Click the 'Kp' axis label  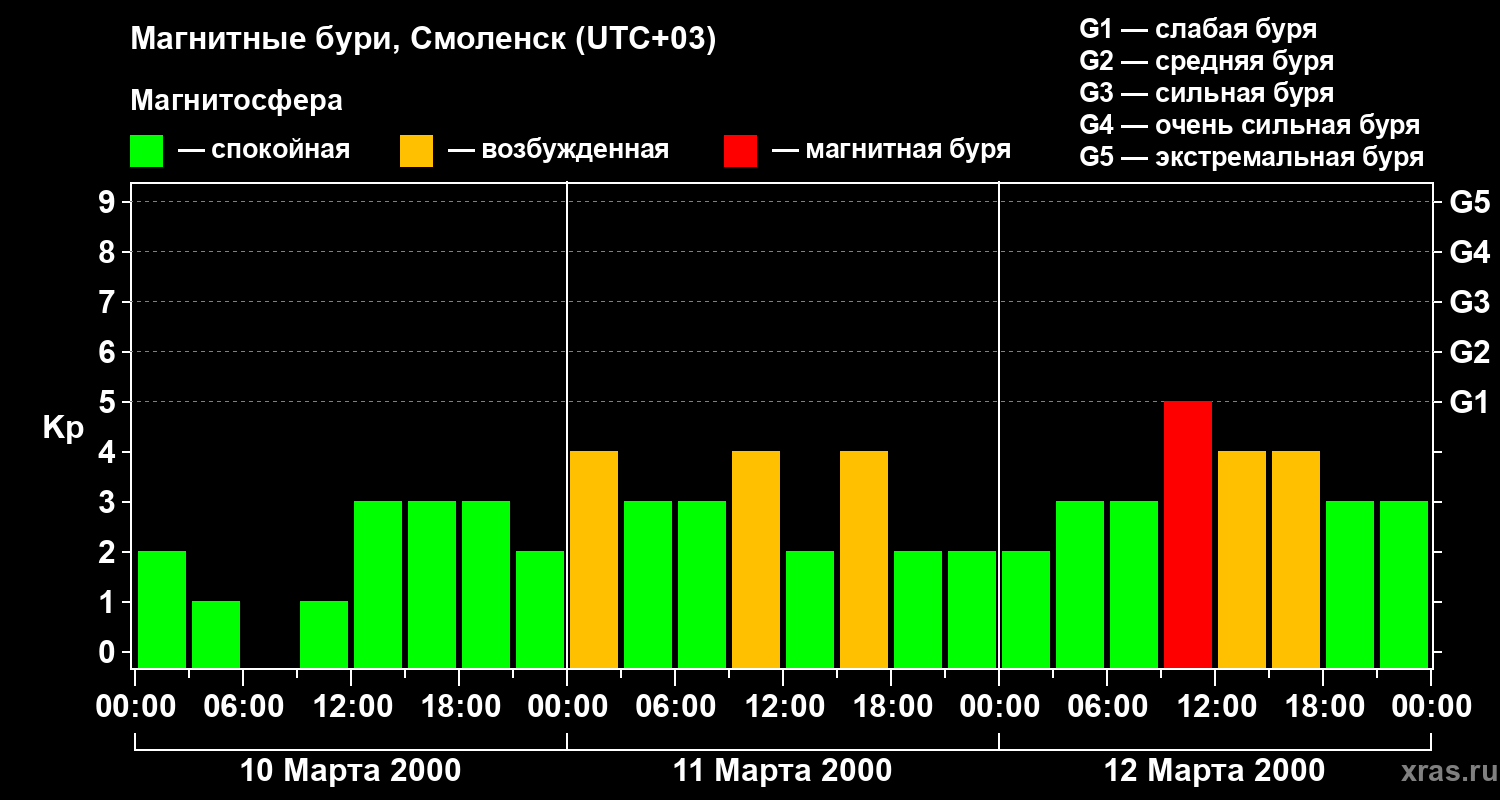[63, 428]
